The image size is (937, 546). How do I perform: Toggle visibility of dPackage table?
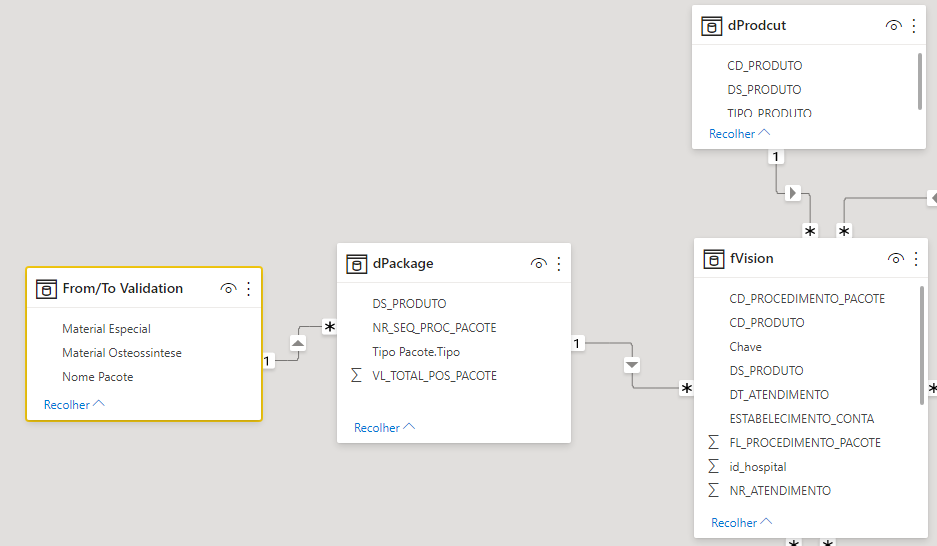[538, 263]
